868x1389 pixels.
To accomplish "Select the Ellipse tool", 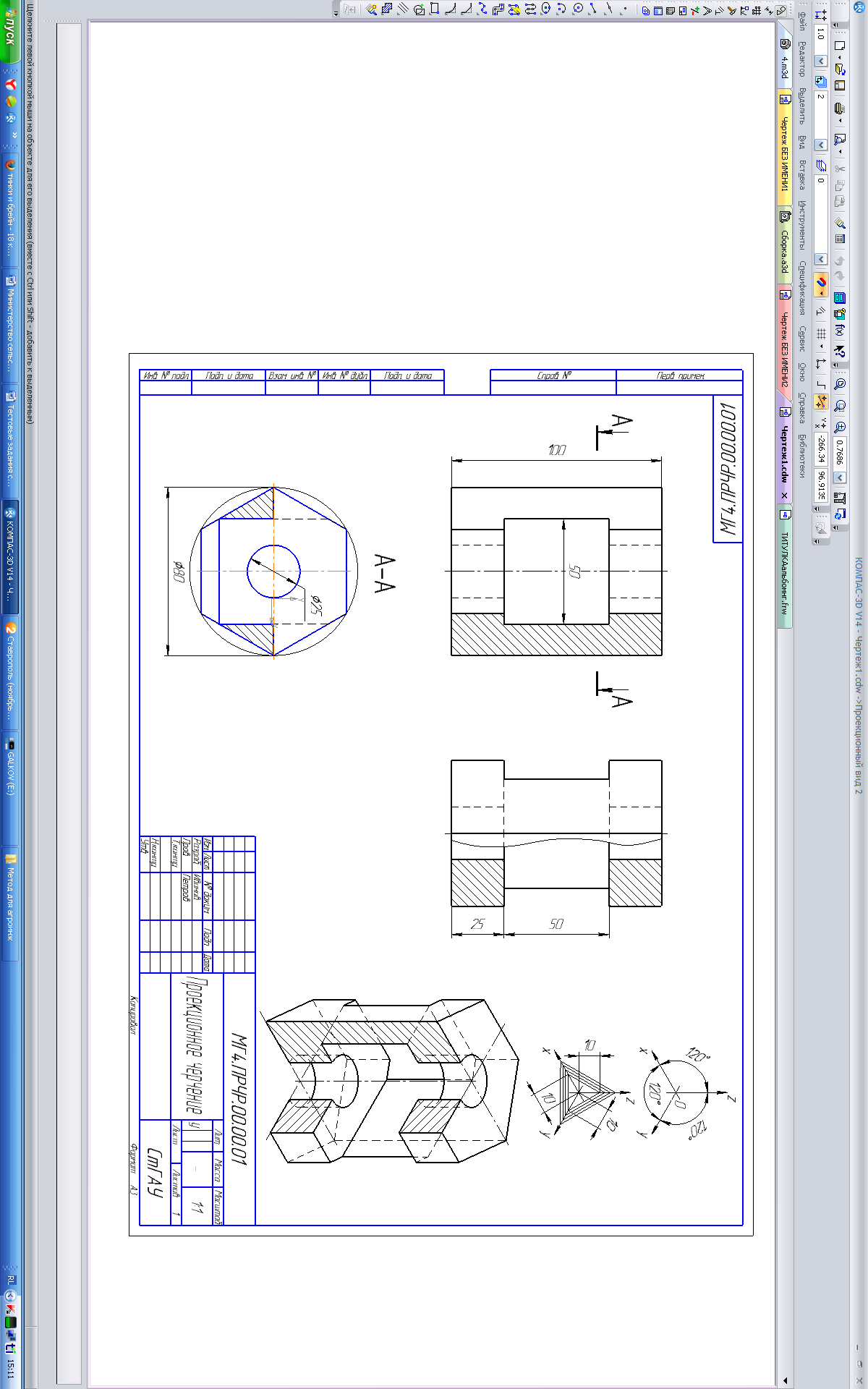I will pos(546,9).
